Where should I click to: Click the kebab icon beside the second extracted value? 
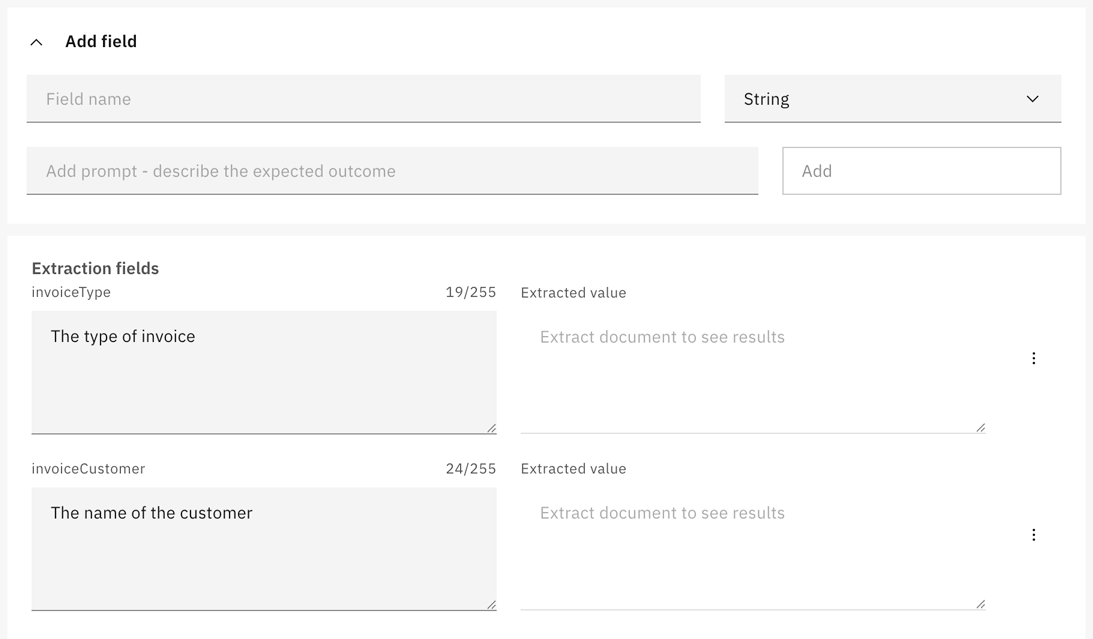(x=1034, y=534)
